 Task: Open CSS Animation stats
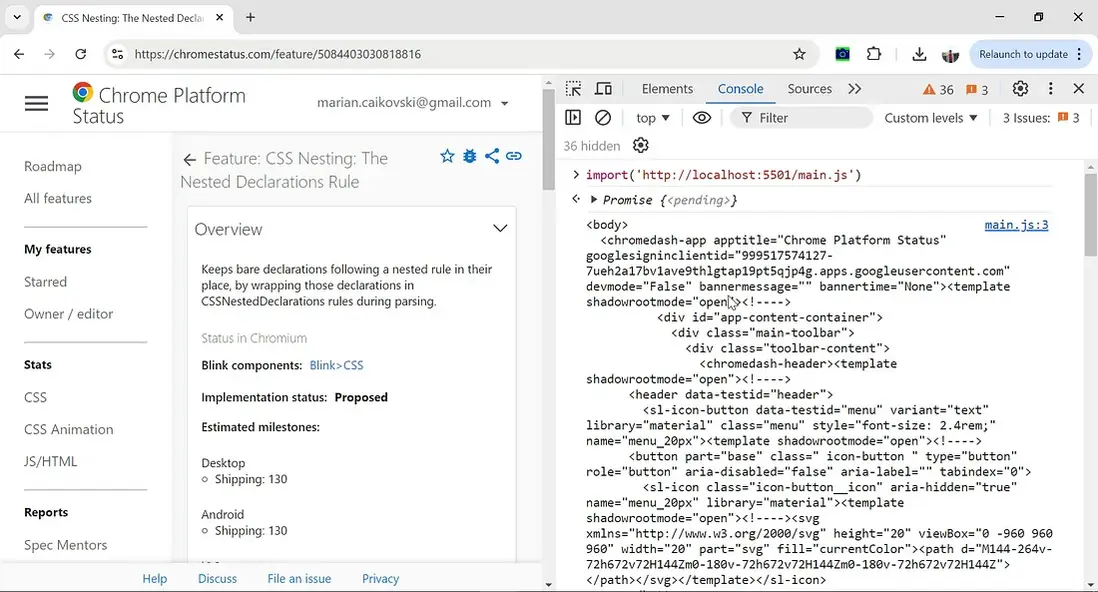tap(69, 429)
